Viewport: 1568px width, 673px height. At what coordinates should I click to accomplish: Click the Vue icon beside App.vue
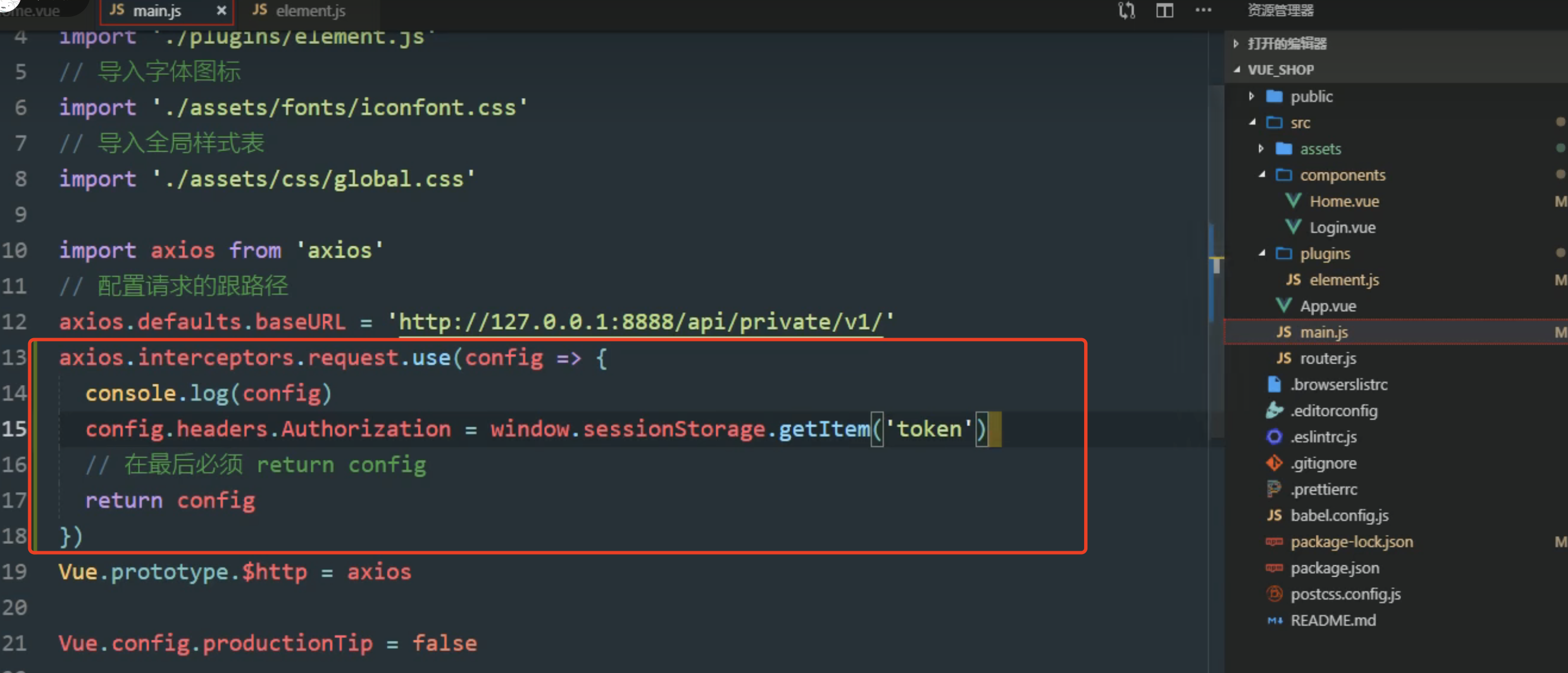tap(1284, 305)
